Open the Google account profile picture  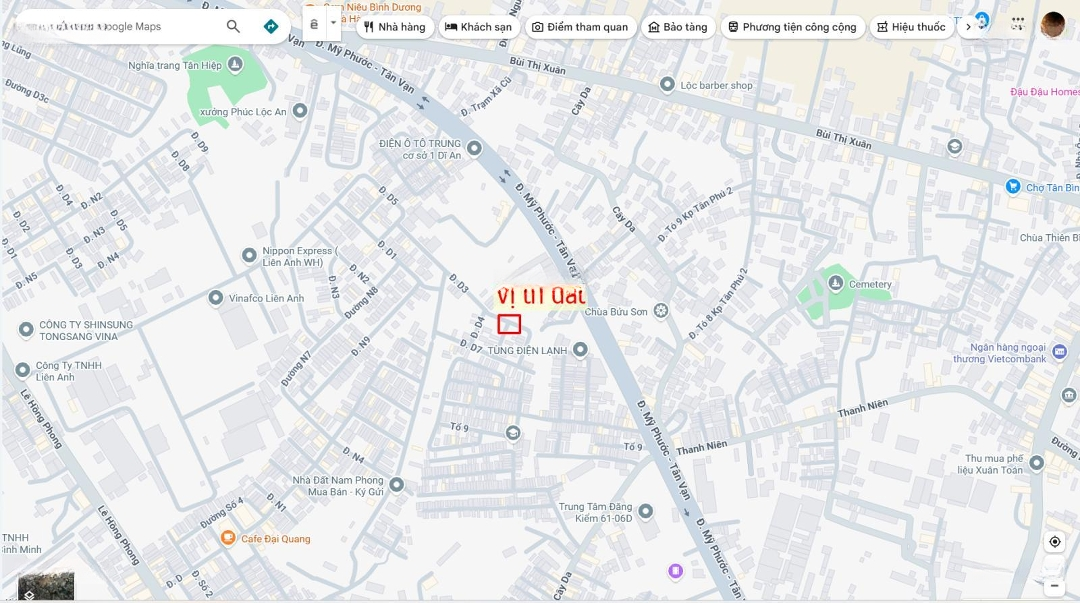1052,25
